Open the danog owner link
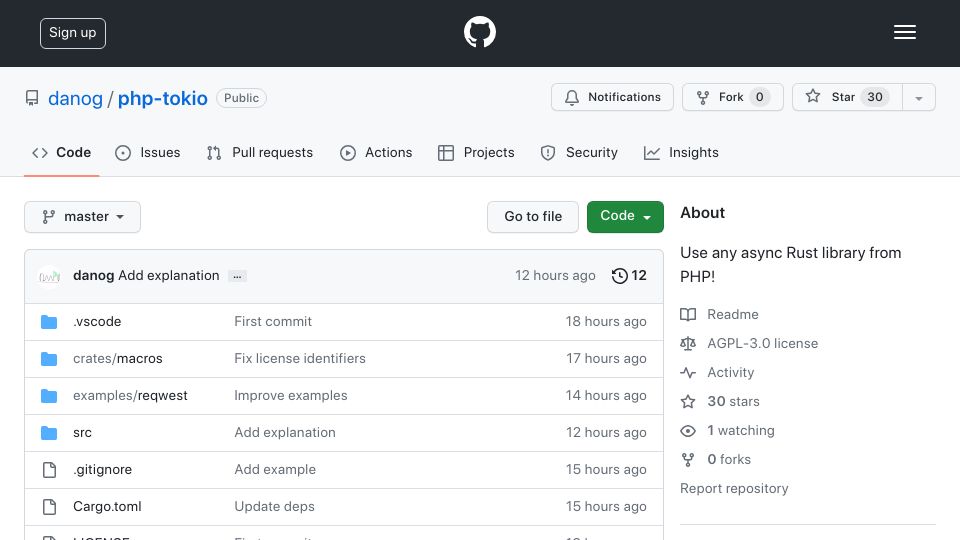 [75, 99]
